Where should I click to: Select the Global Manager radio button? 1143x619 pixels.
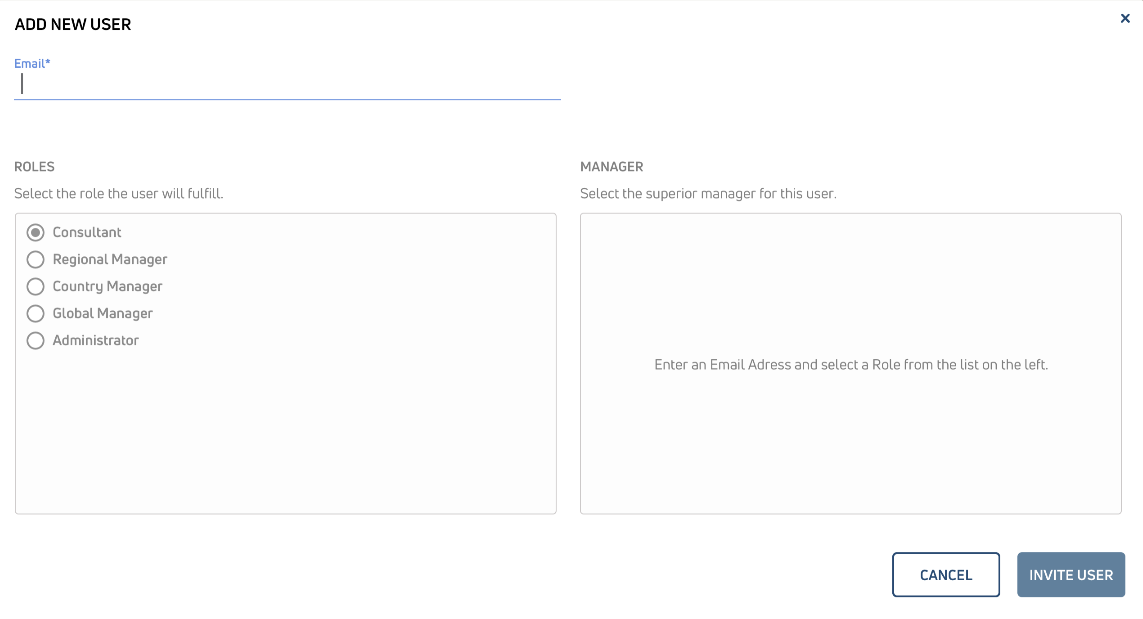pos(36,313)
